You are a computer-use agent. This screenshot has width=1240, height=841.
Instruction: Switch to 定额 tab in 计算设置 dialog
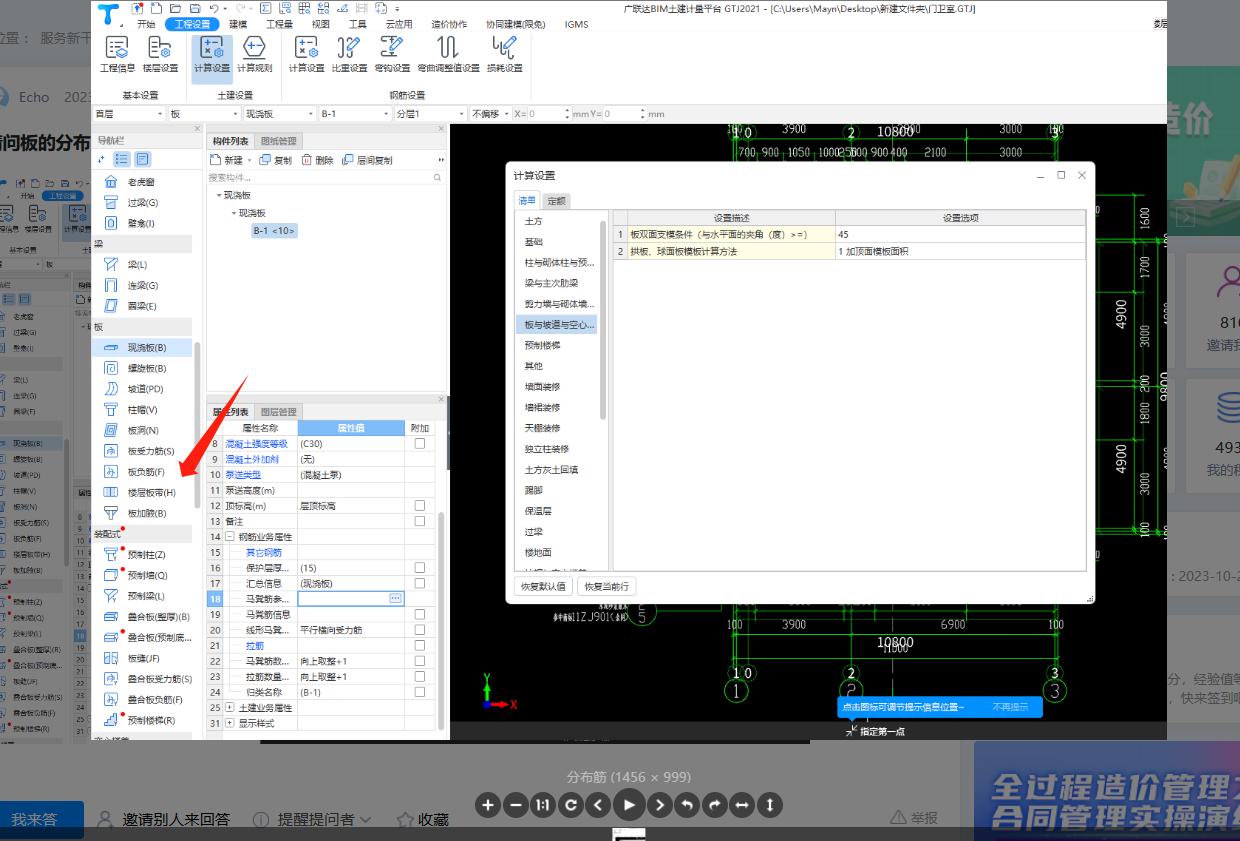[557, 201]
